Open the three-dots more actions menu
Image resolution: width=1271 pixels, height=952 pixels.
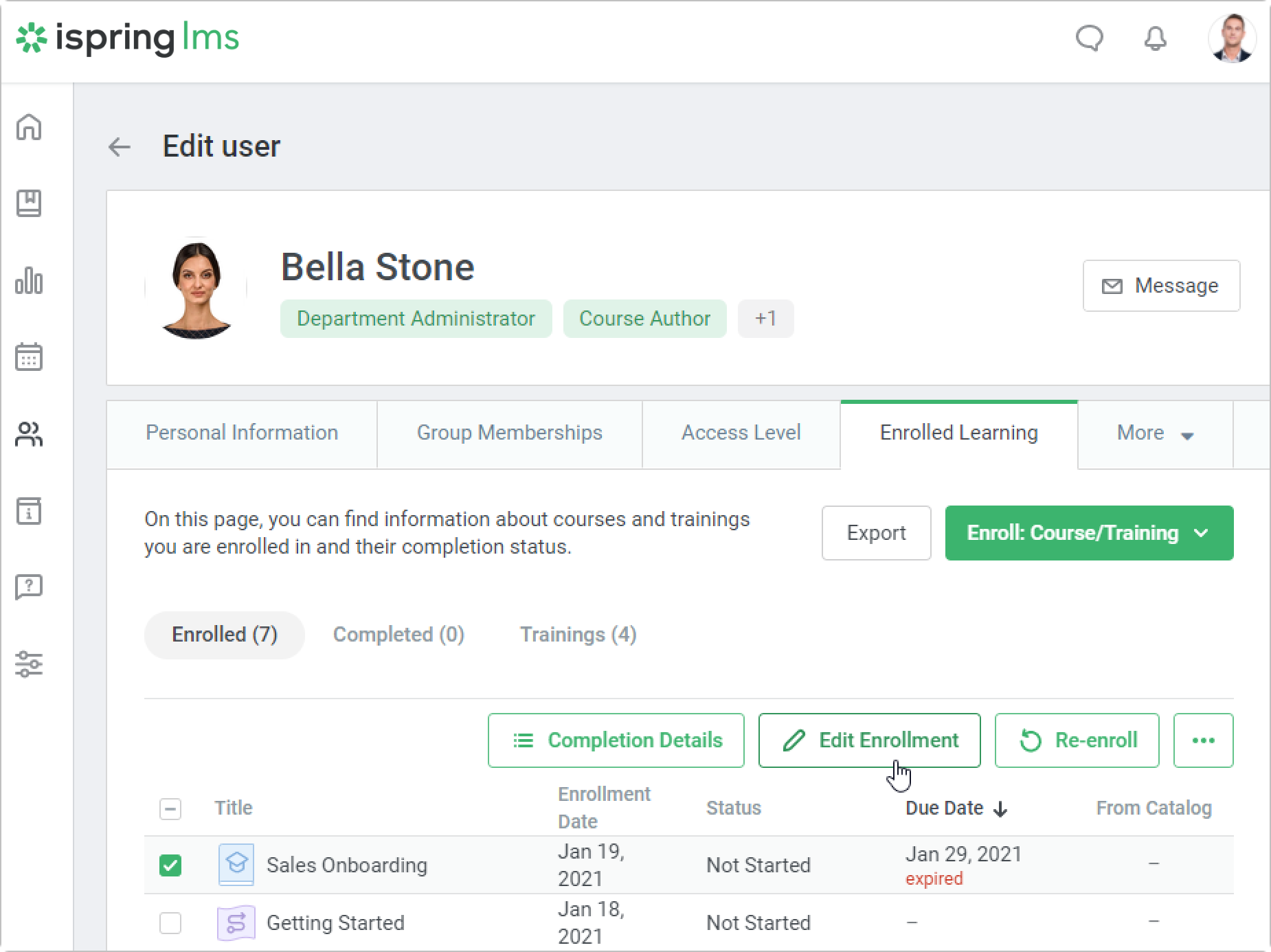(1203, 740)
